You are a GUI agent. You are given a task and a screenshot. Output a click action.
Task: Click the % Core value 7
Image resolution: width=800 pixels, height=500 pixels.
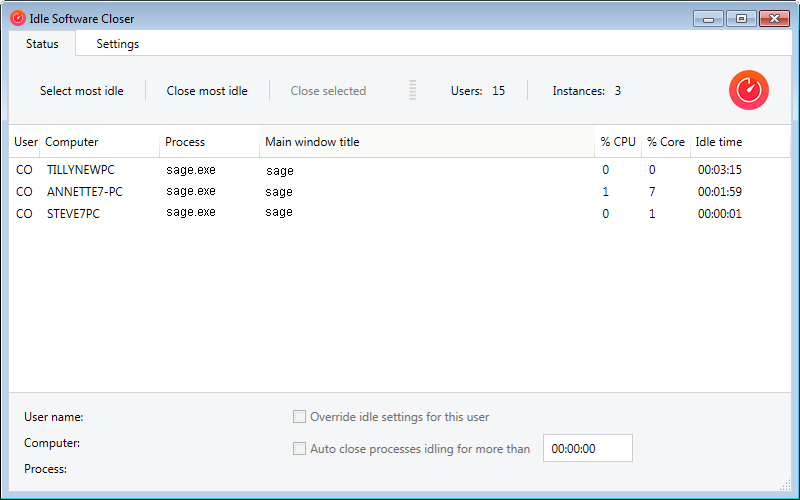click(x=652, y=192)
